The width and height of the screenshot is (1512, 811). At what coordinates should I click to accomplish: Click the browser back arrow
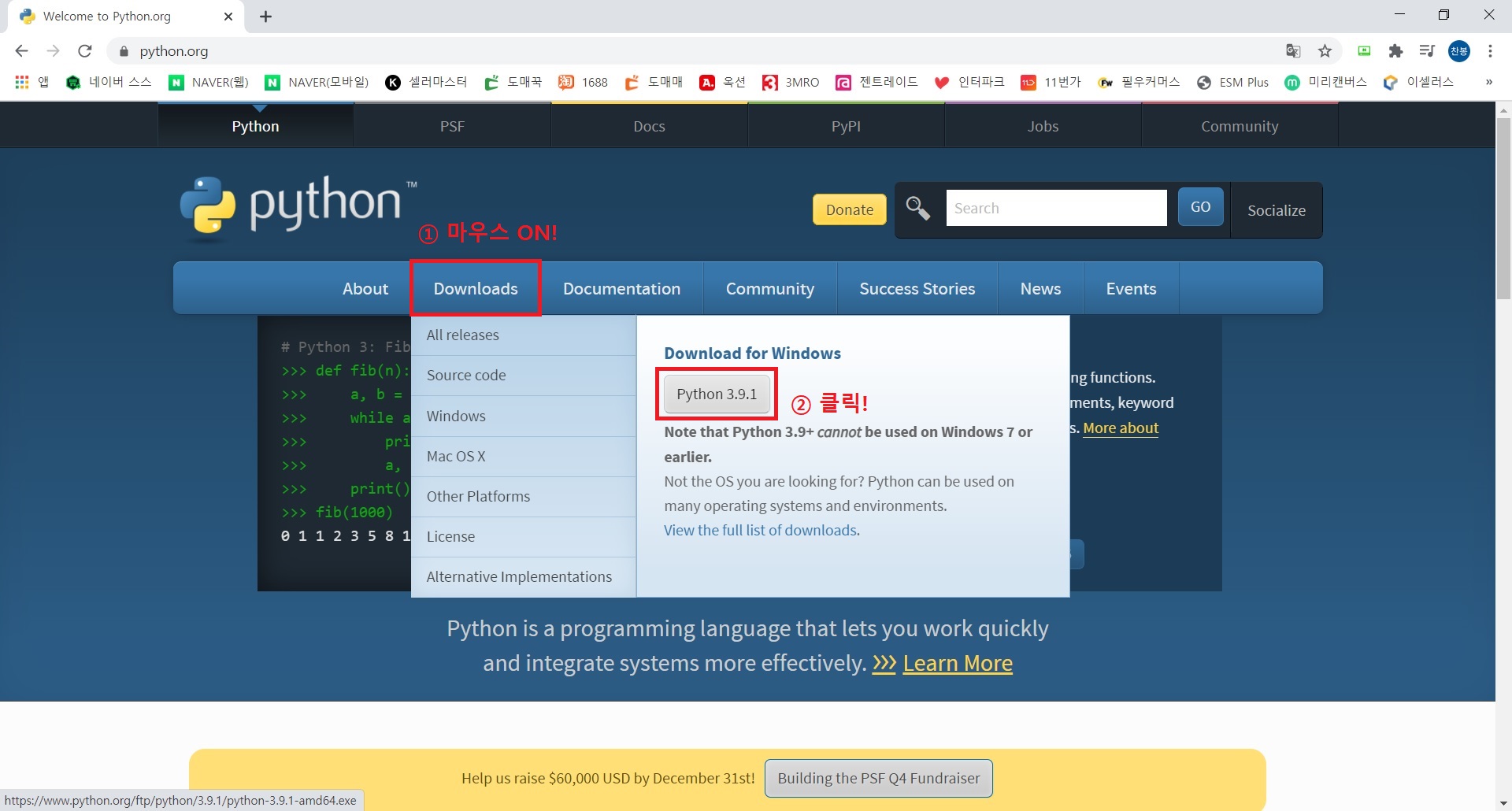pos(21,51)
